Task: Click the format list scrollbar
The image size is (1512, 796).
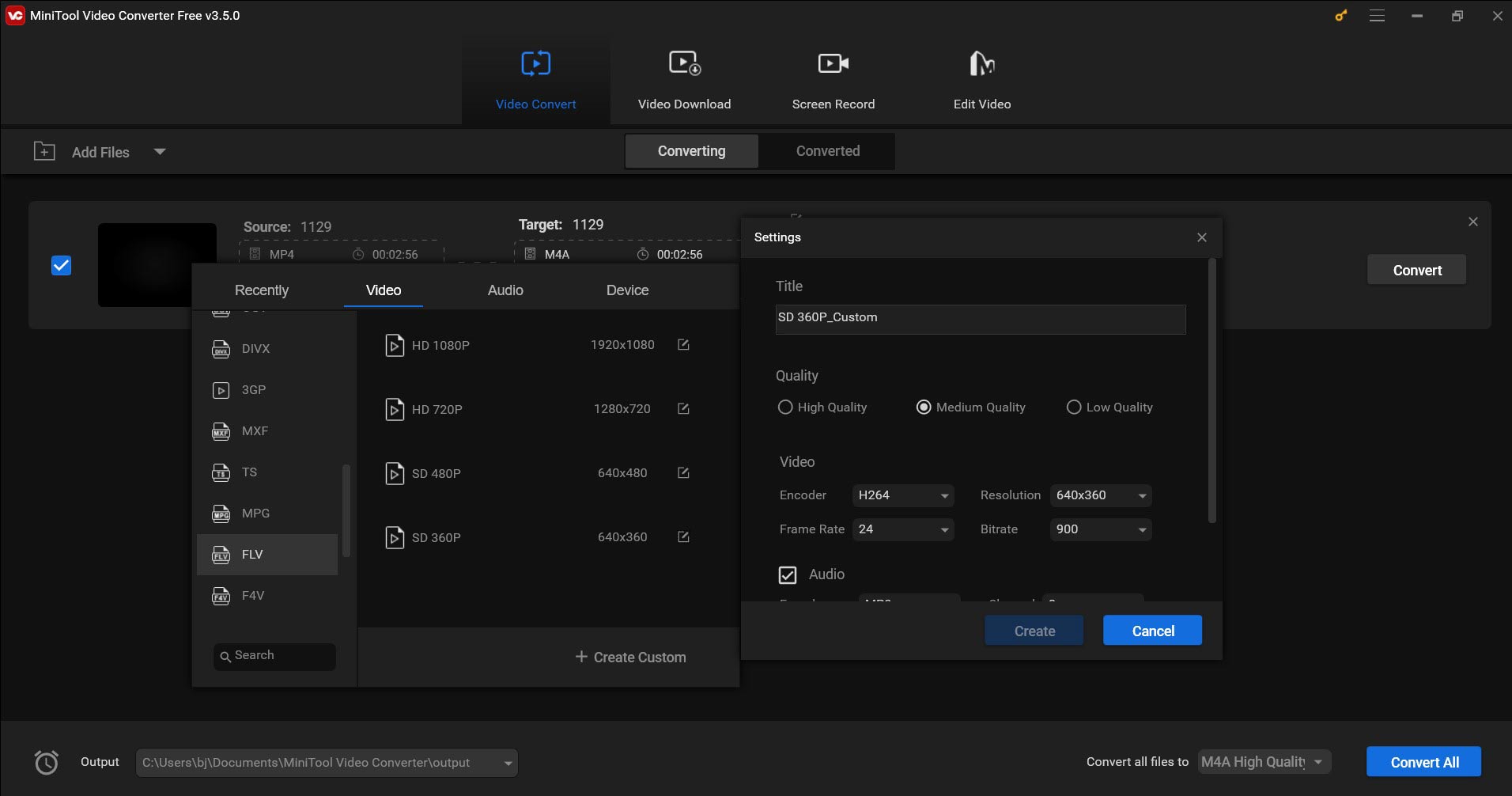Action: tap(346, 510)
